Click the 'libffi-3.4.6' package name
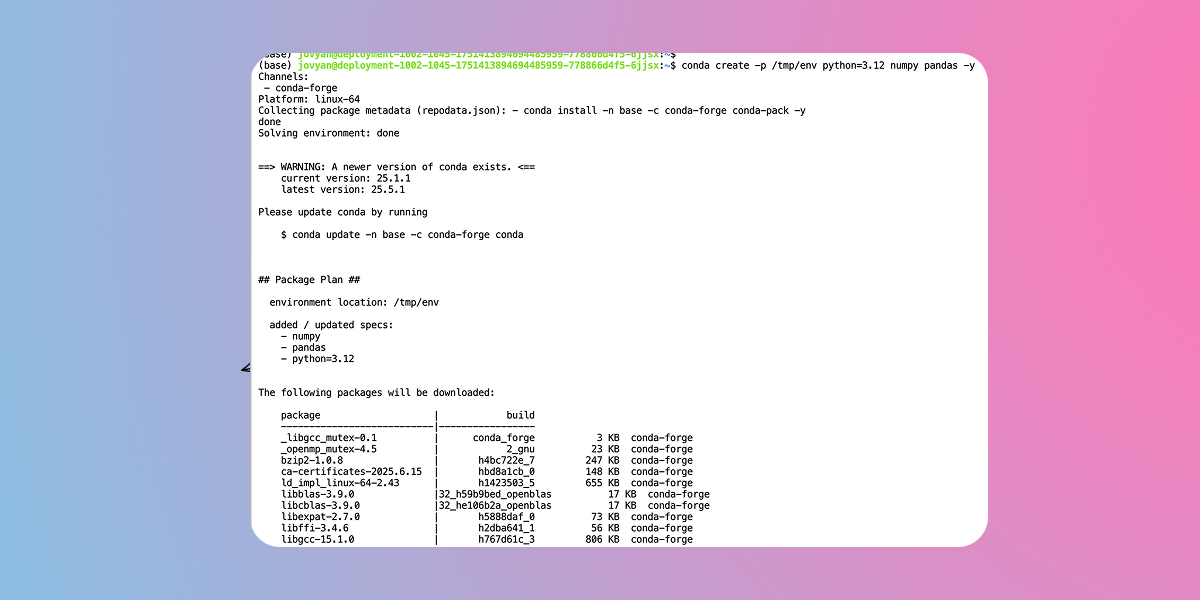Screen dimensions: 1200x600 pyautogui.click(x=315, y=528)
